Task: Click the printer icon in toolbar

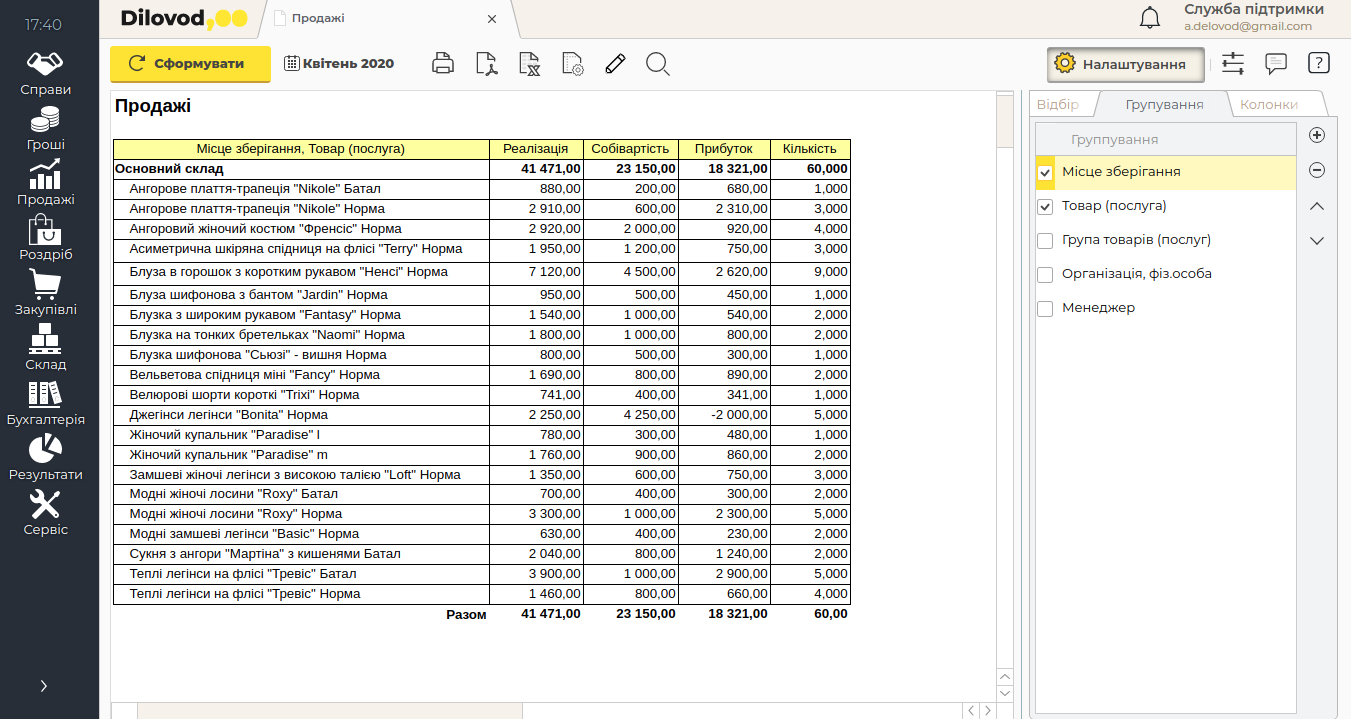Action: [443, 64]
